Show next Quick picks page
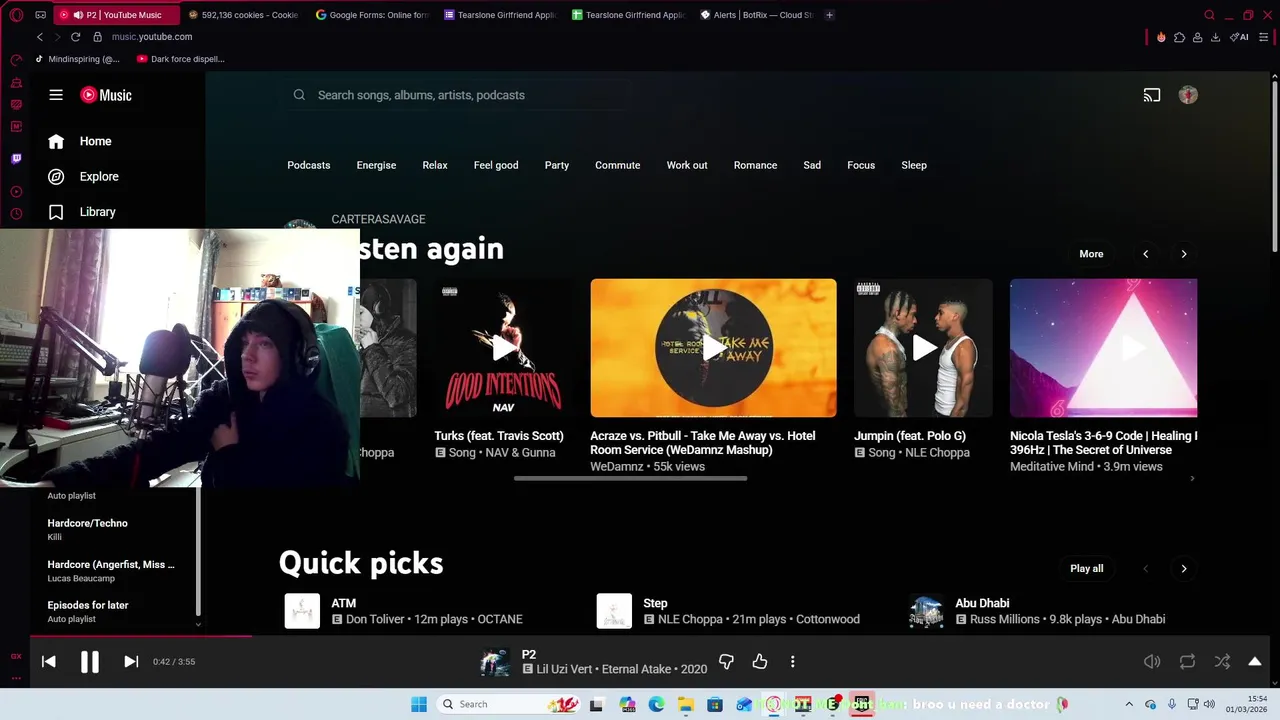Viewport: 1280px width, 720px height. pos(1184,568)
